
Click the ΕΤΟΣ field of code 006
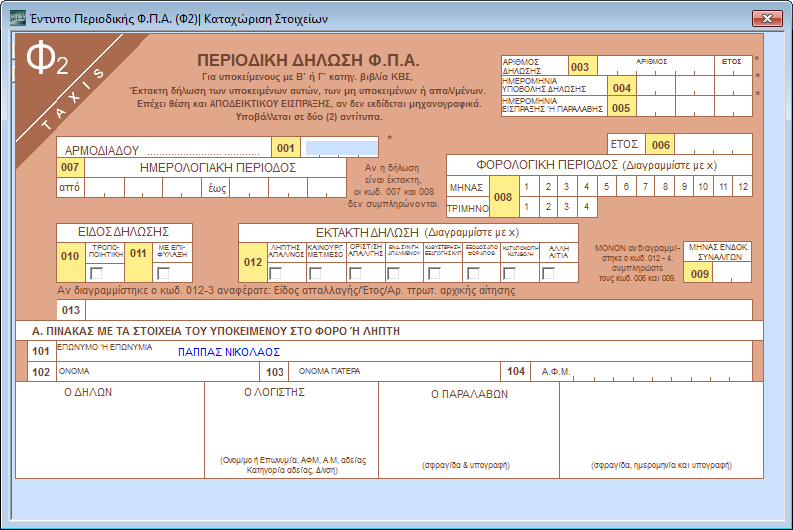point(714,145)
